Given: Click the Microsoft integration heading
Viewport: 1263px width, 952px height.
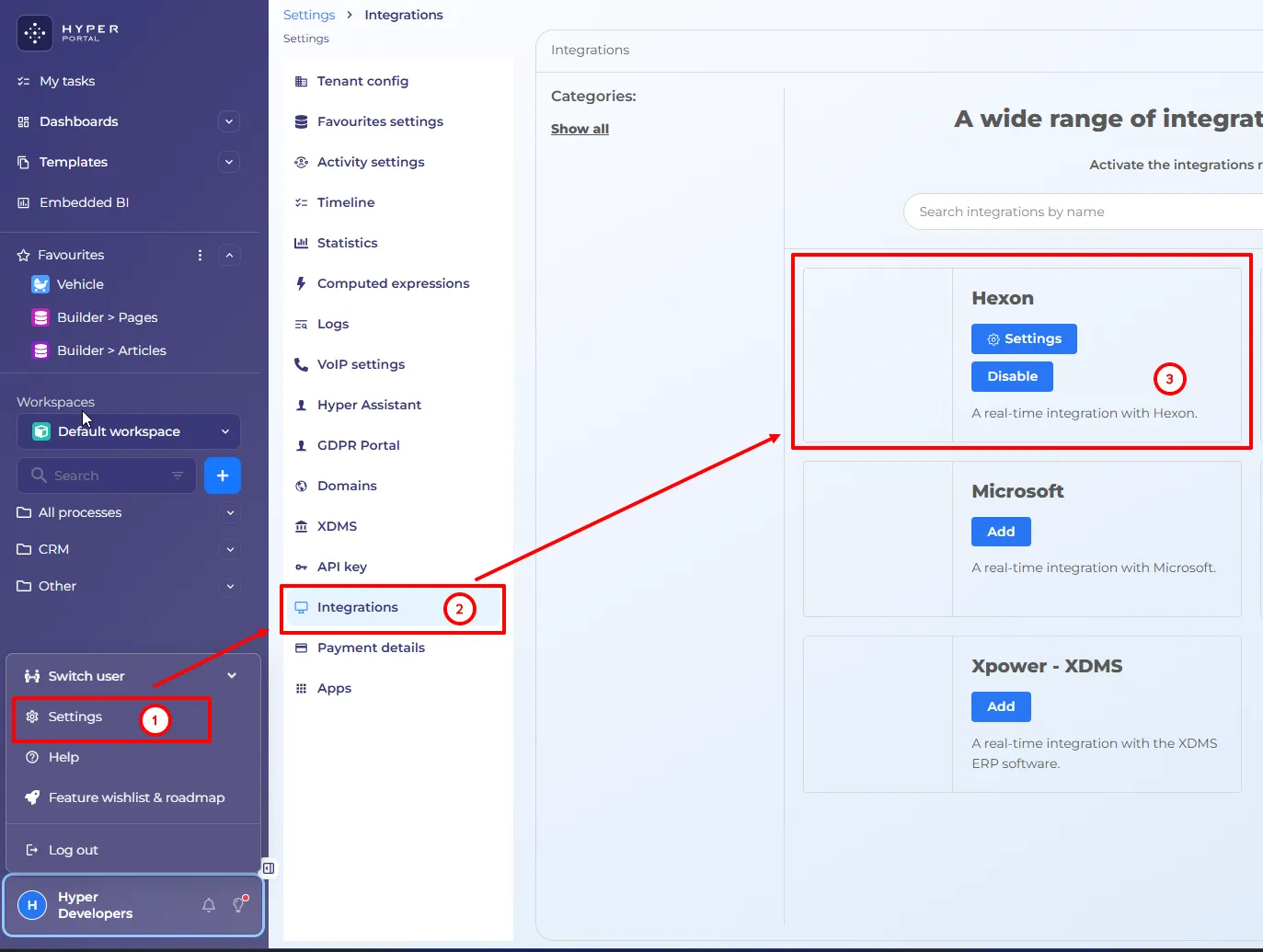Looking at the screenshot, I should (x=1017, y=491).
